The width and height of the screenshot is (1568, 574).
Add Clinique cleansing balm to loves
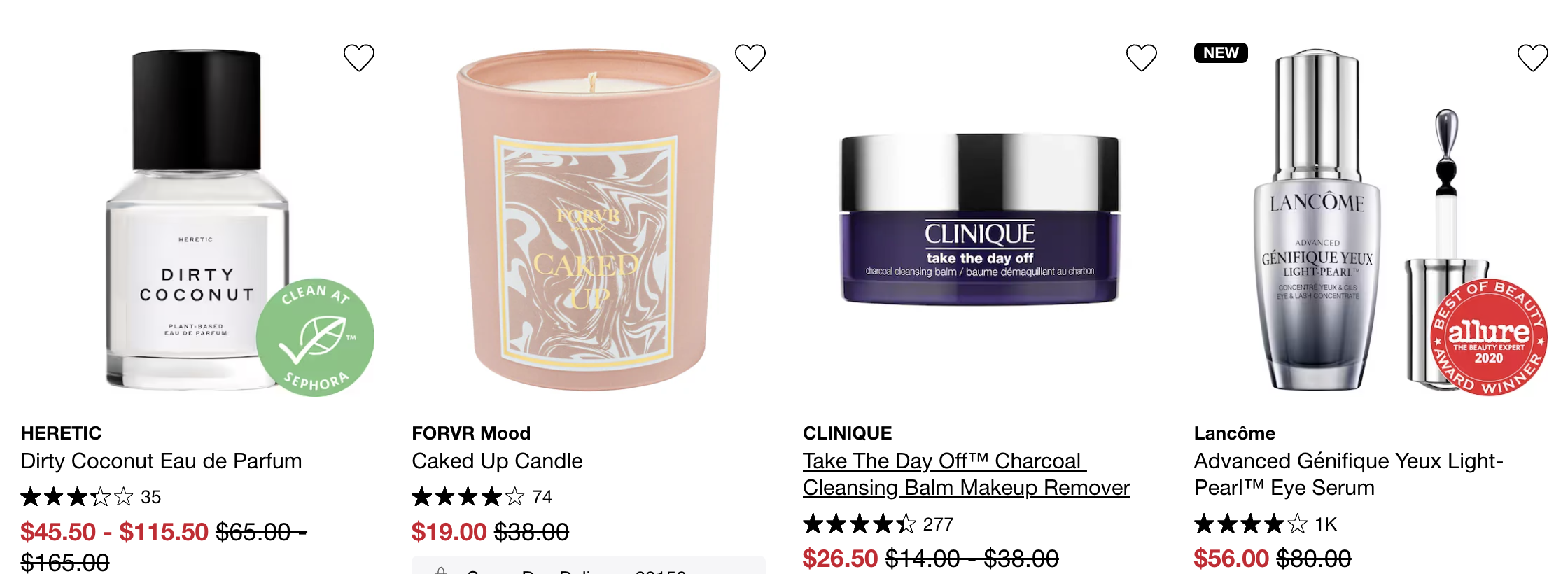1142,57
